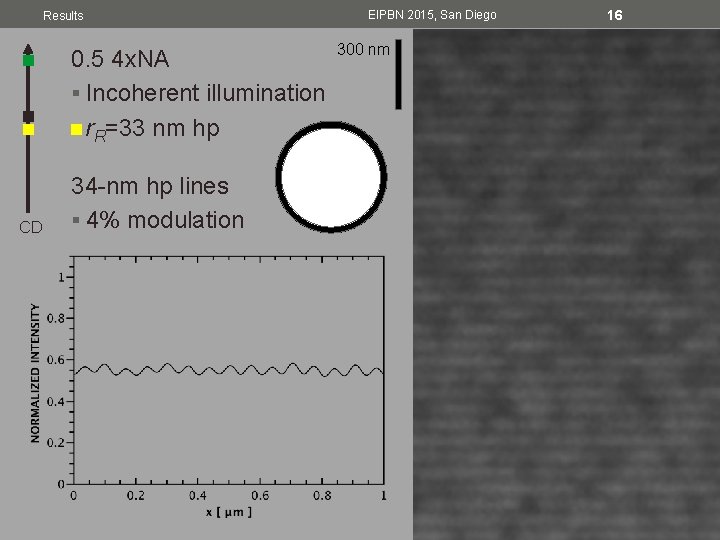
Task: Click the arrowhead atop CD scale
Action: tap(28, 49)
